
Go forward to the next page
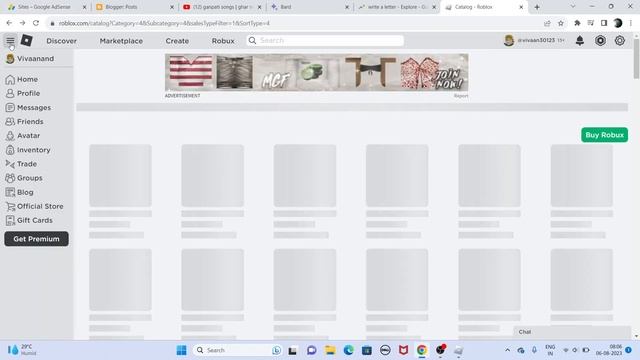[22, 23]
